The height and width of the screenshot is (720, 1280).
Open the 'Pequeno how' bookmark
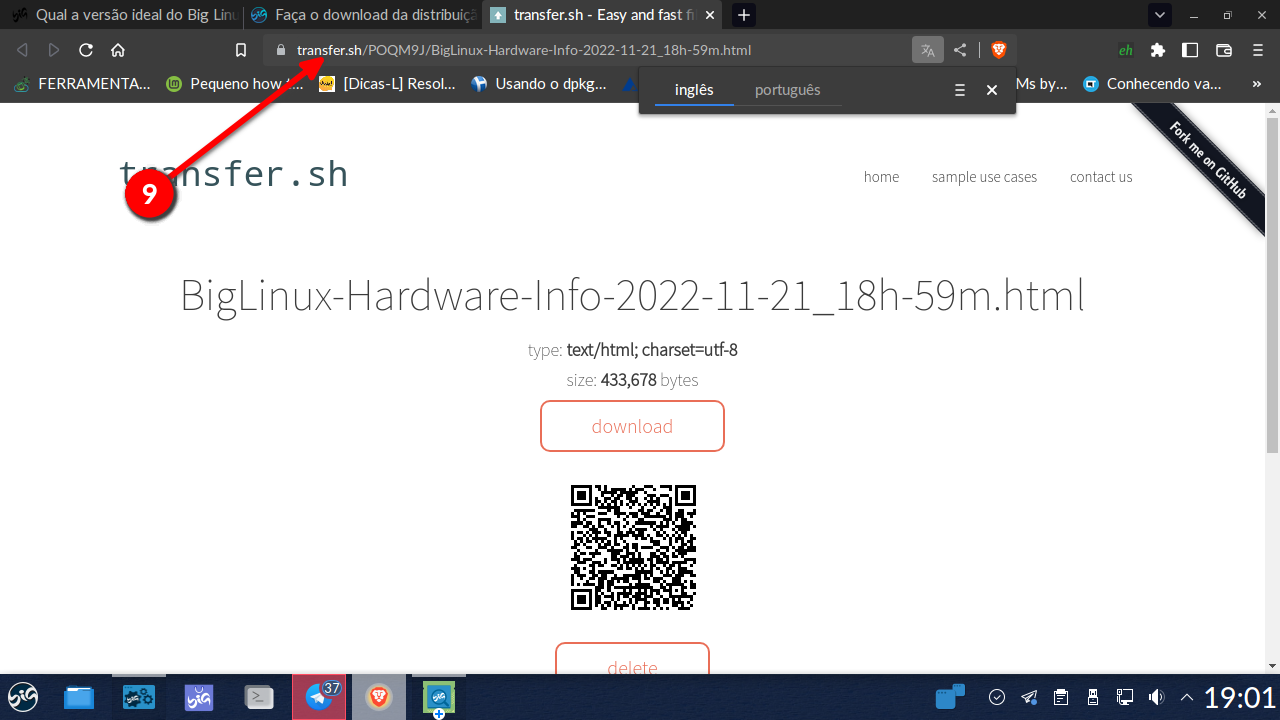[235, 84]
